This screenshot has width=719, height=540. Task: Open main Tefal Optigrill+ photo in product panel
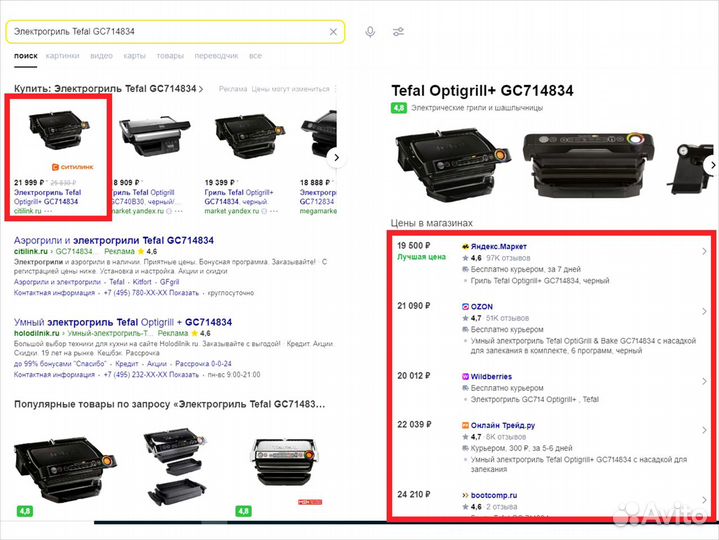click(x=452, y=163)
